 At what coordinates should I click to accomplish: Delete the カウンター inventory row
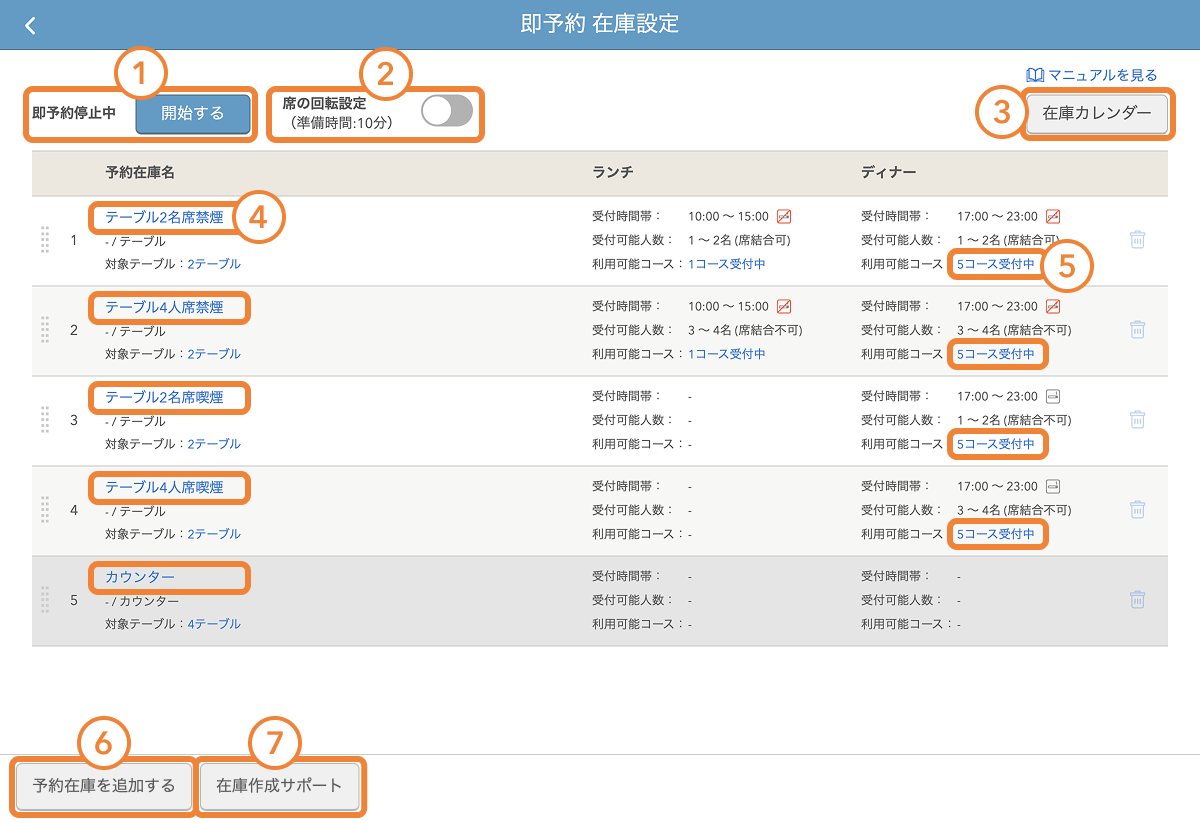(1137, 599)
